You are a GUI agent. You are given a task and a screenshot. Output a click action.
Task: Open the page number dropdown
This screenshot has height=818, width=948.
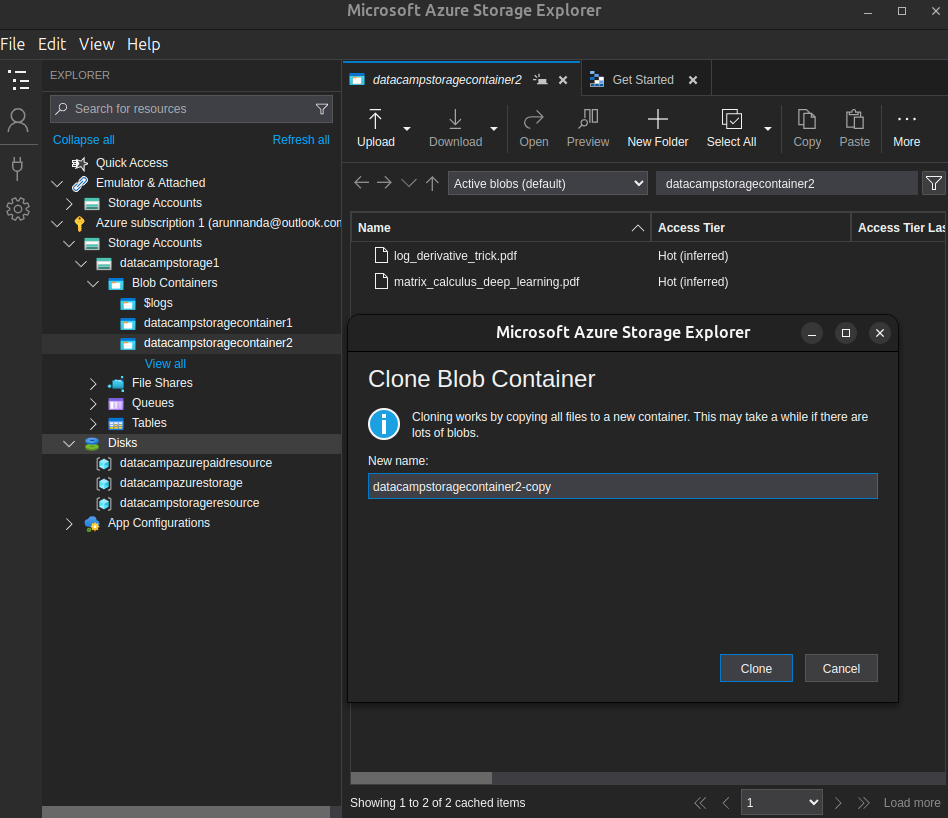(781, 802)
